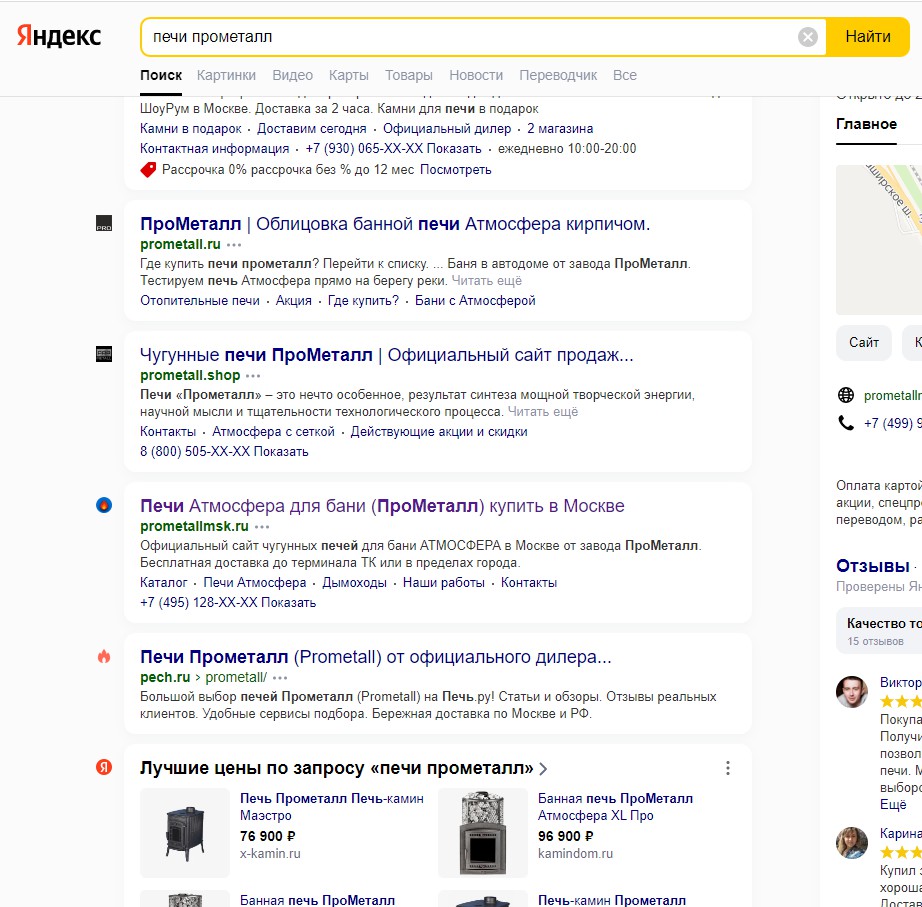Open the Атмосфера с сеткой sitelink
This screenshot has width=922, height=907.
point(273,432)
